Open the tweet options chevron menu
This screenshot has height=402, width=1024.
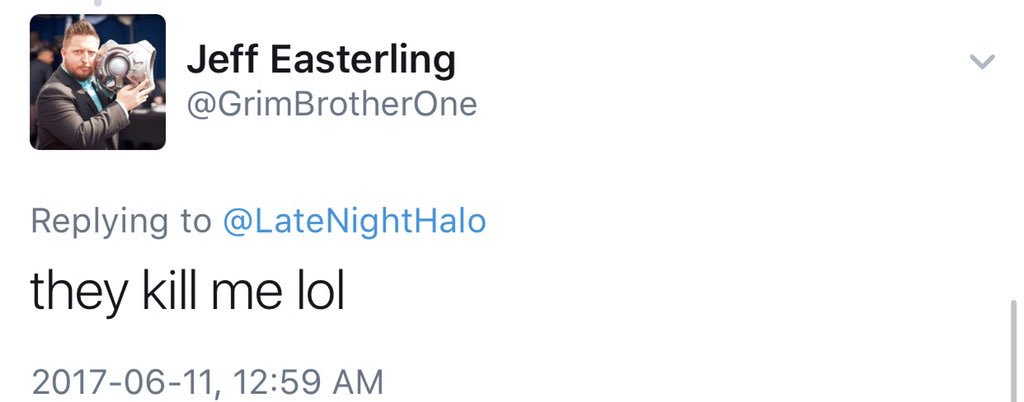pyautogui.click(x=982, y=62)
